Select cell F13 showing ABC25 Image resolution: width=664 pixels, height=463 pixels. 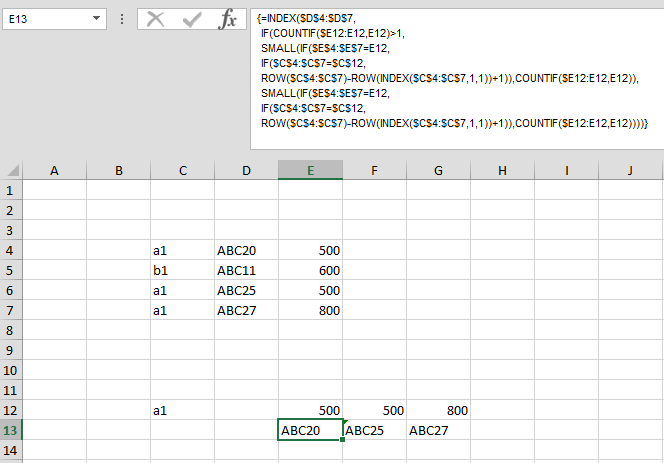(x=374, y=430)
